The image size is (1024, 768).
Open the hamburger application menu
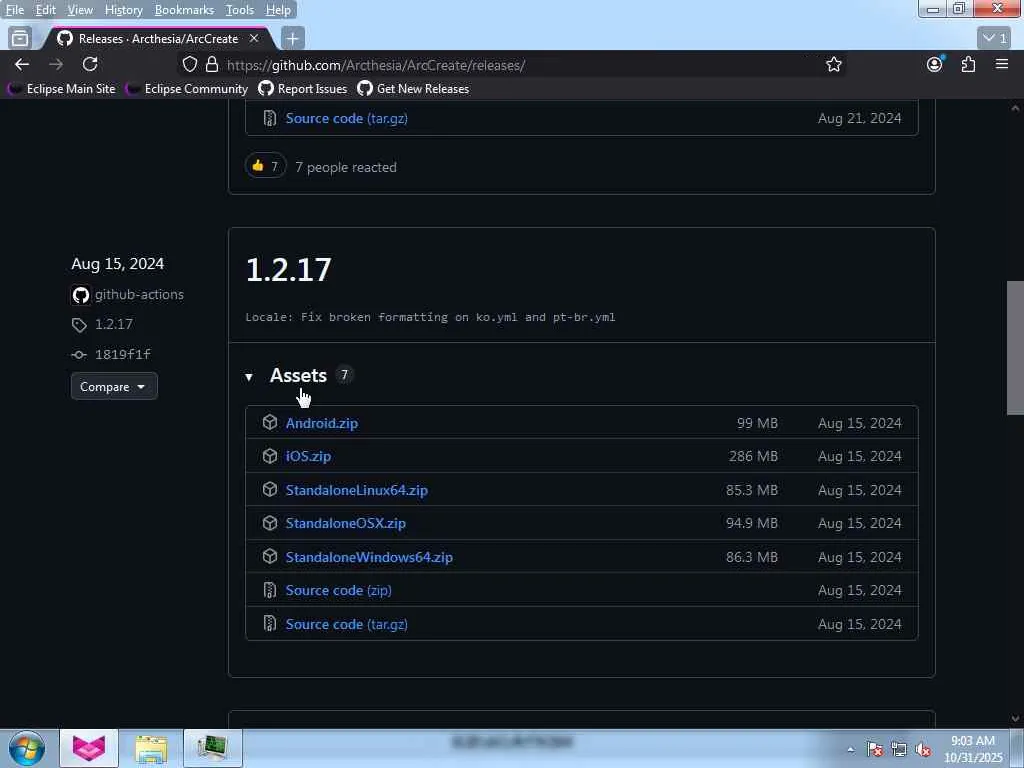click(1002, 64)
